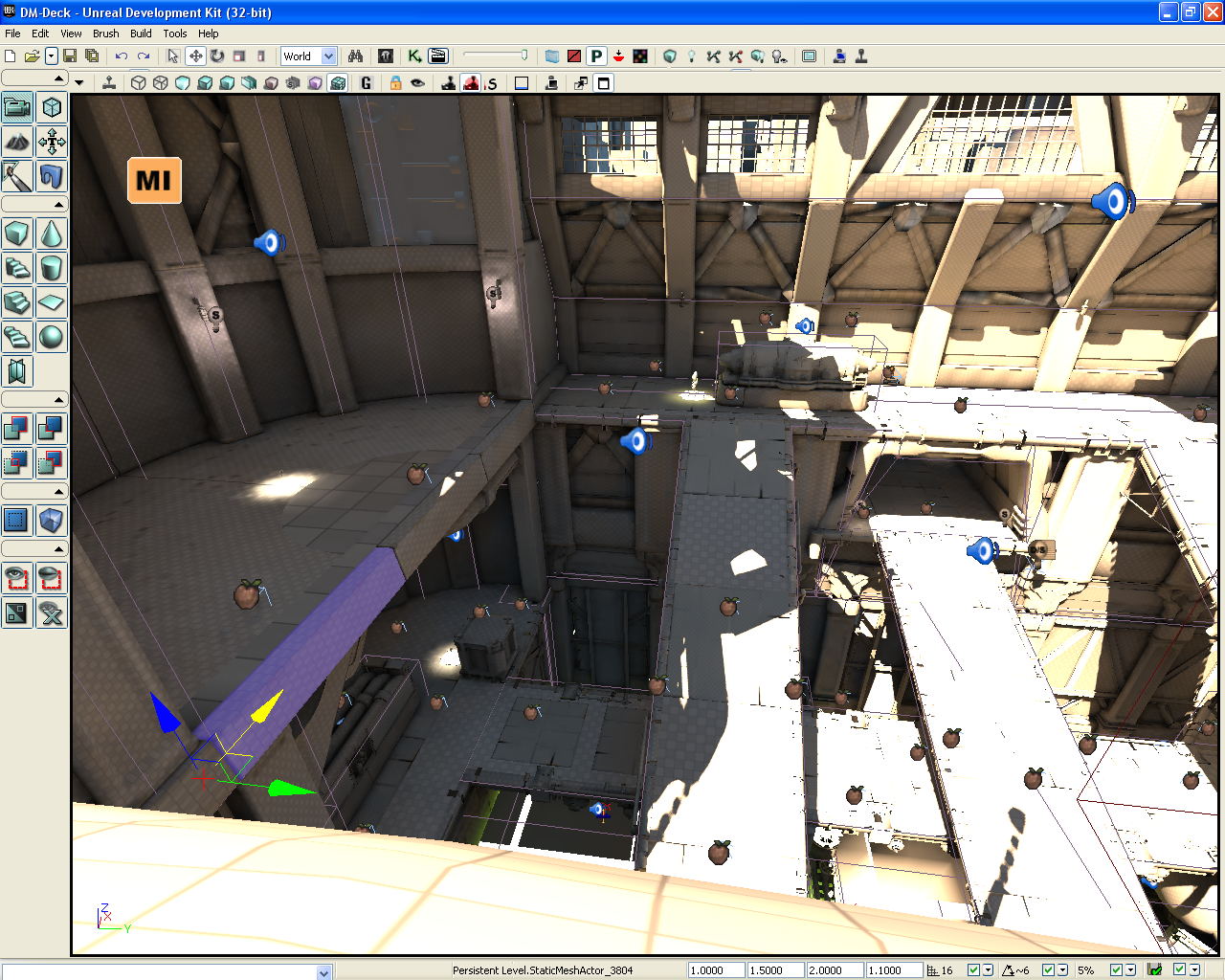Select the Translation widget mode
Screen dimensions: 1225x980
[195, 56]
